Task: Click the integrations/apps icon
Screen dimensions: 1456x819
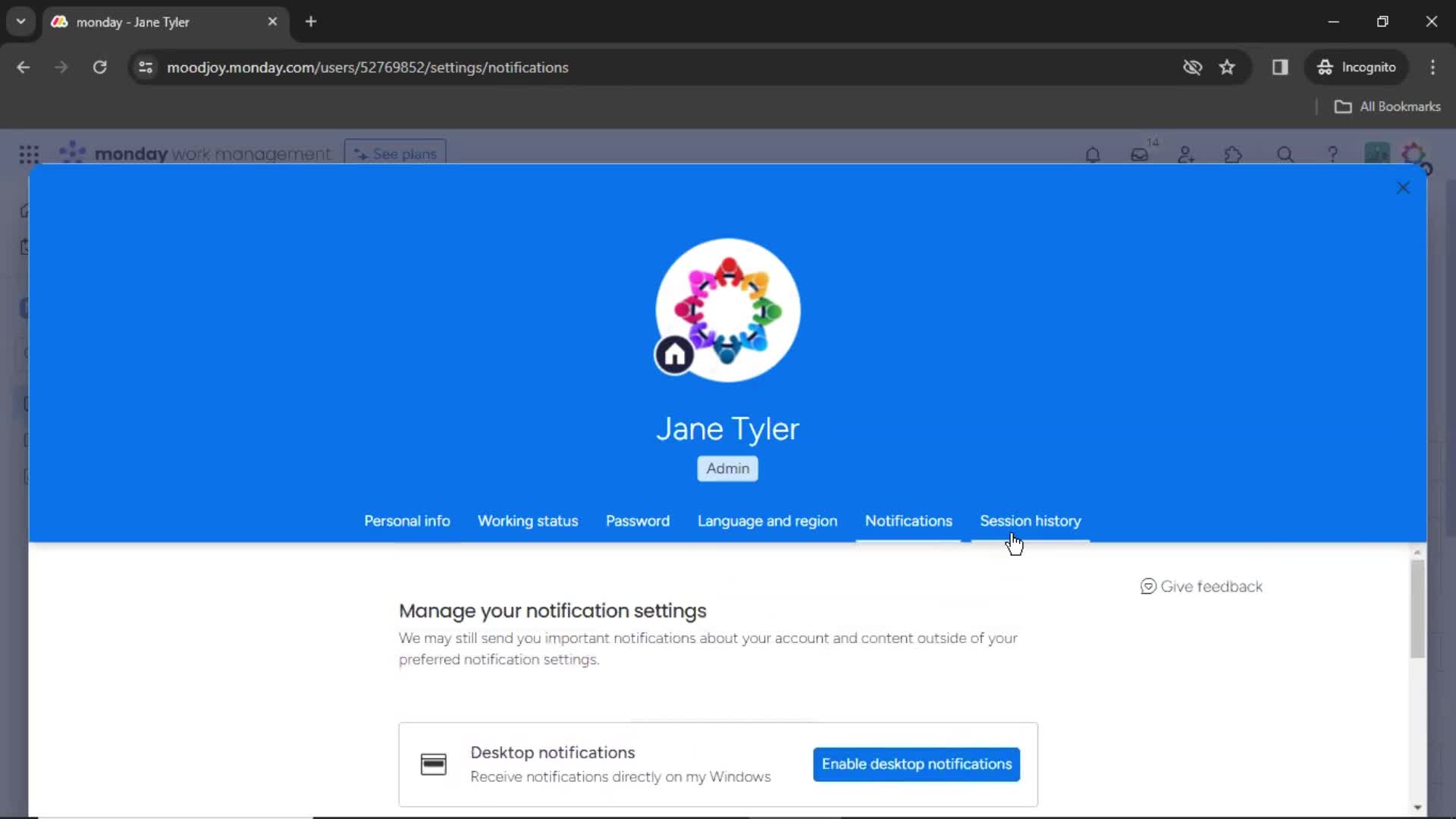Action: tap(1234, 155)
